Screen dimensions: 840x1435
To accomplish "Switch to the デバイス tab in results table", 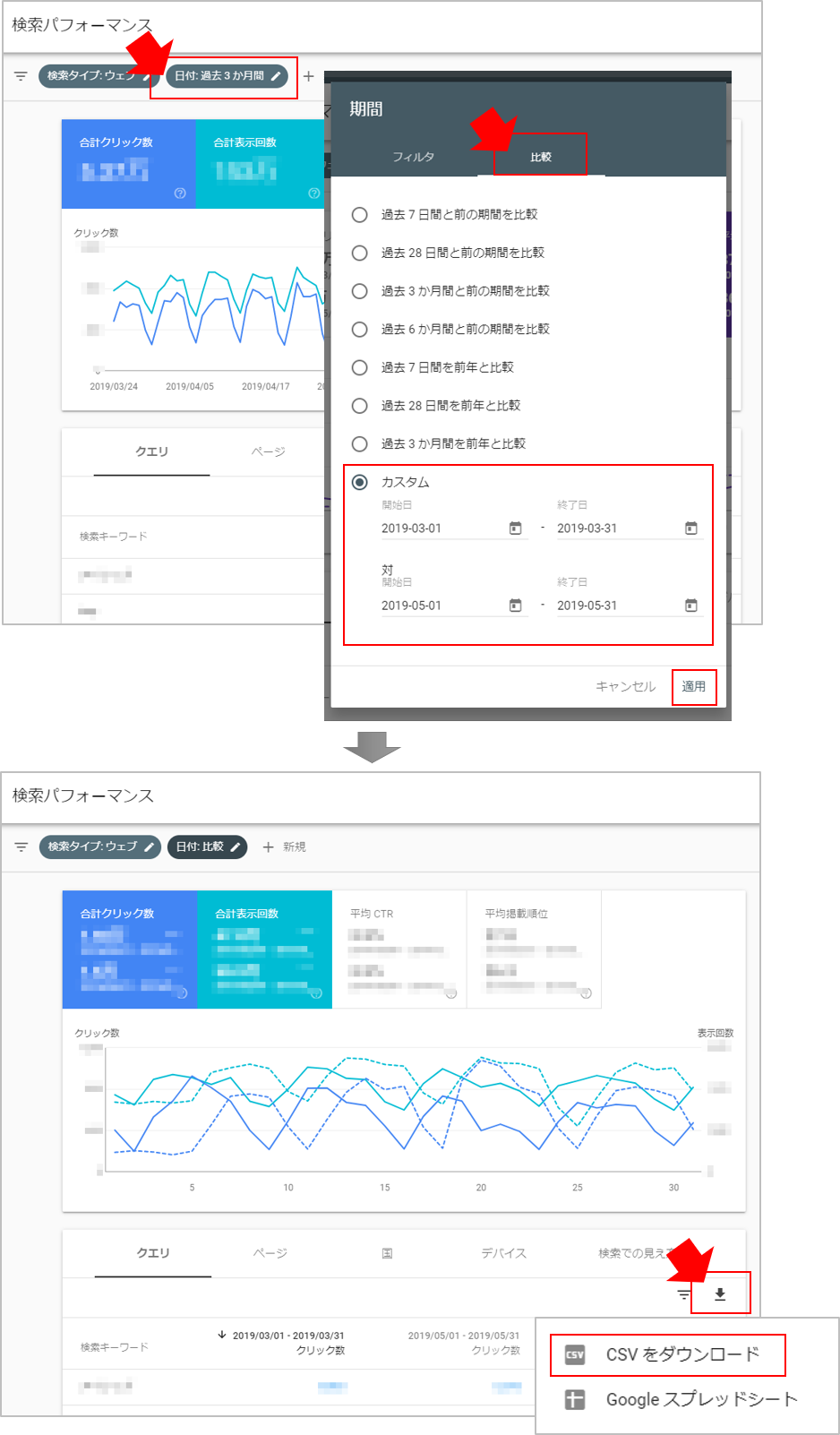I will click(x=503, y=1253).
